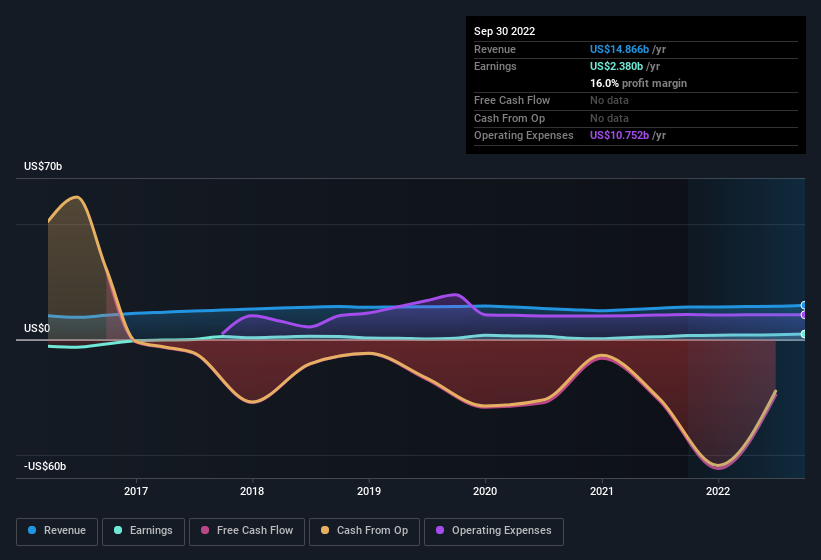The image size is (821, 560).
Task: Toggle Free Cash Flow legend button
Action: pyautogui.click(x=247, y=531)
